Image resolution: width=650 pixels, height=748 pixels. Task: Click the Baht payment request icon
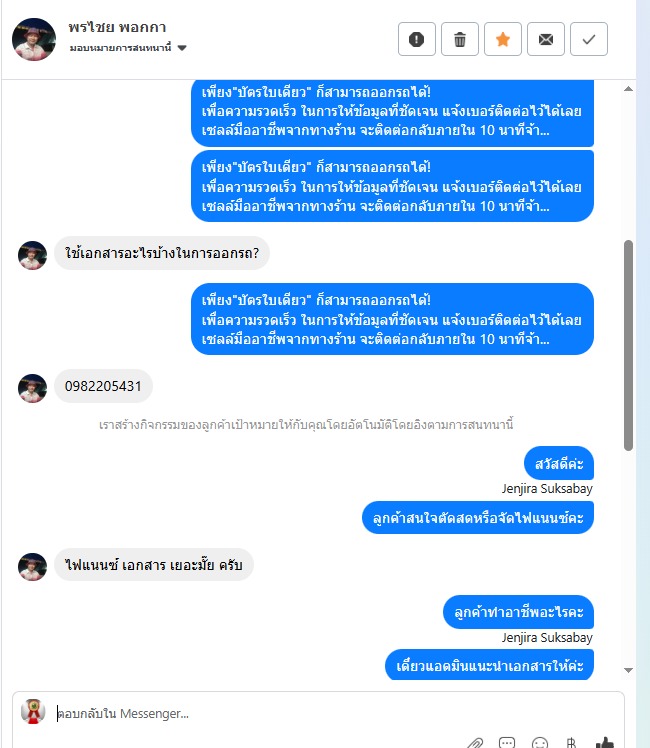(571, 743)
